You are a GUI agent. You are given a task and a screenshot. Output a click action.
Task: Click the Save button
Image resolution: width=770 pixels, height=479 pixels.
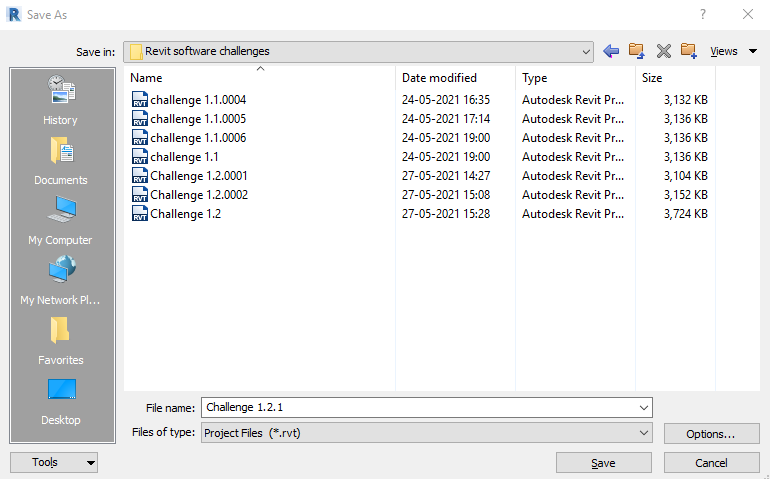pyautogui.click(x=604, y=463)
